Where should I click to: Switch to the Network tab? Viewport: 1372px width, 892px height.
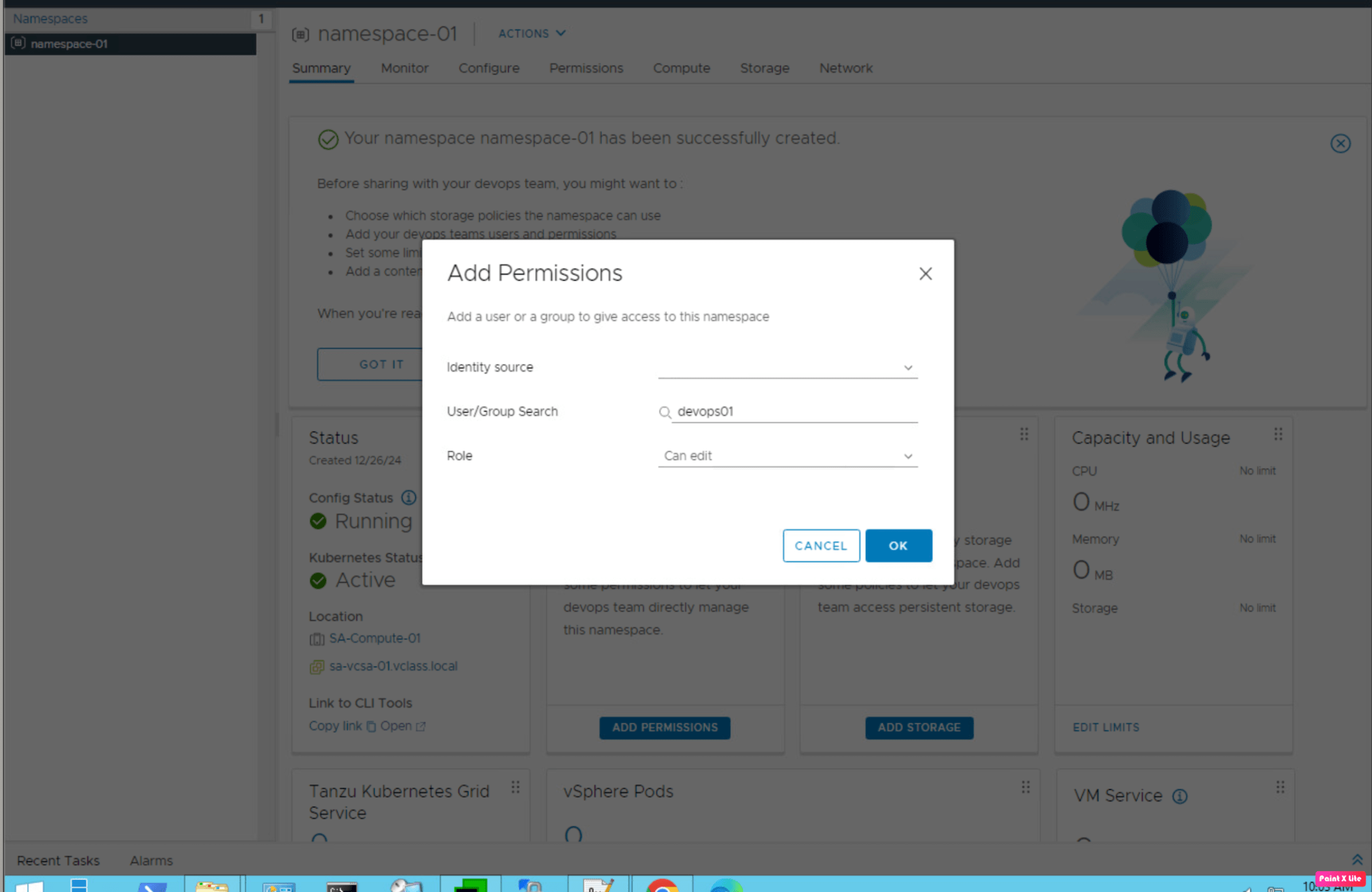845,68
